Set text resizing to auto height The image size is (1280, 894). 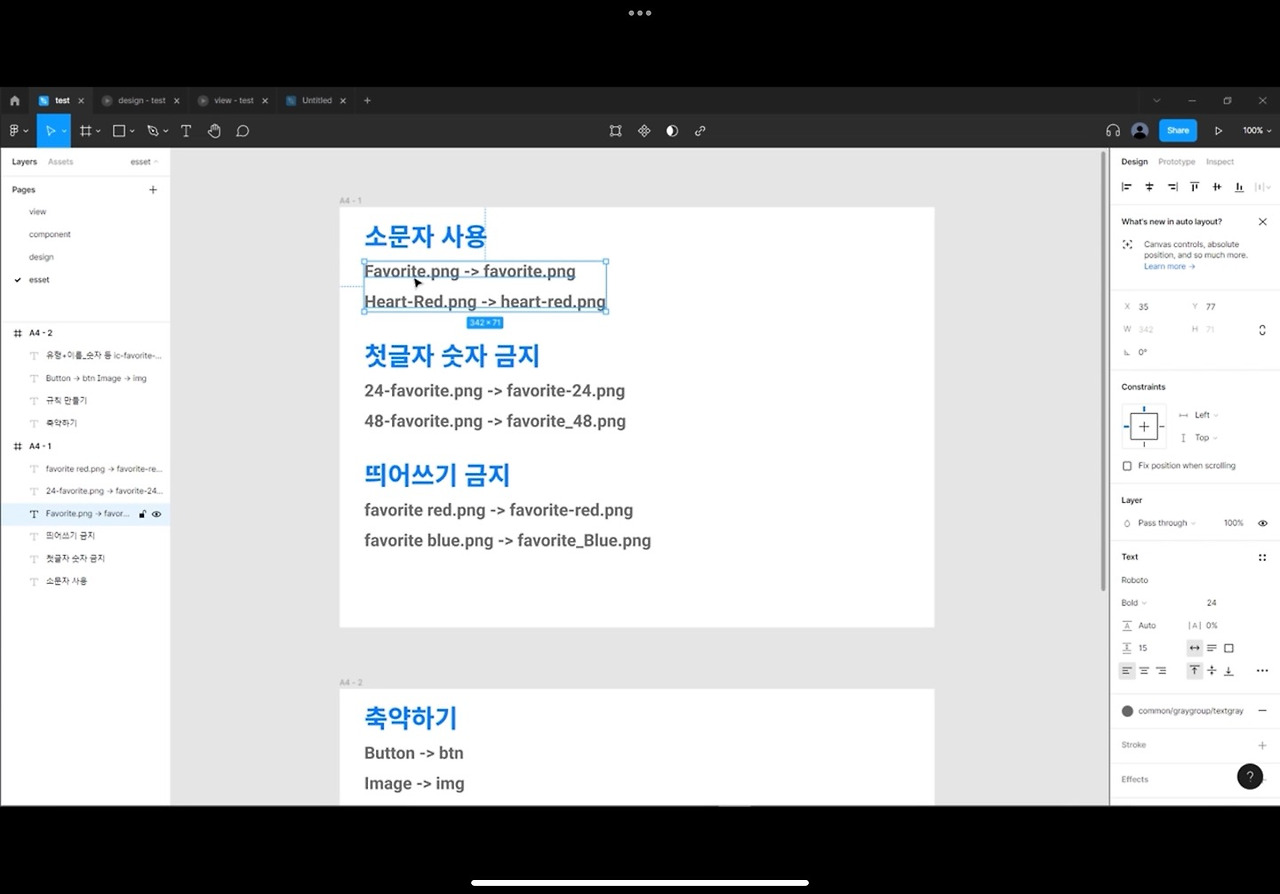point(1211,648)
